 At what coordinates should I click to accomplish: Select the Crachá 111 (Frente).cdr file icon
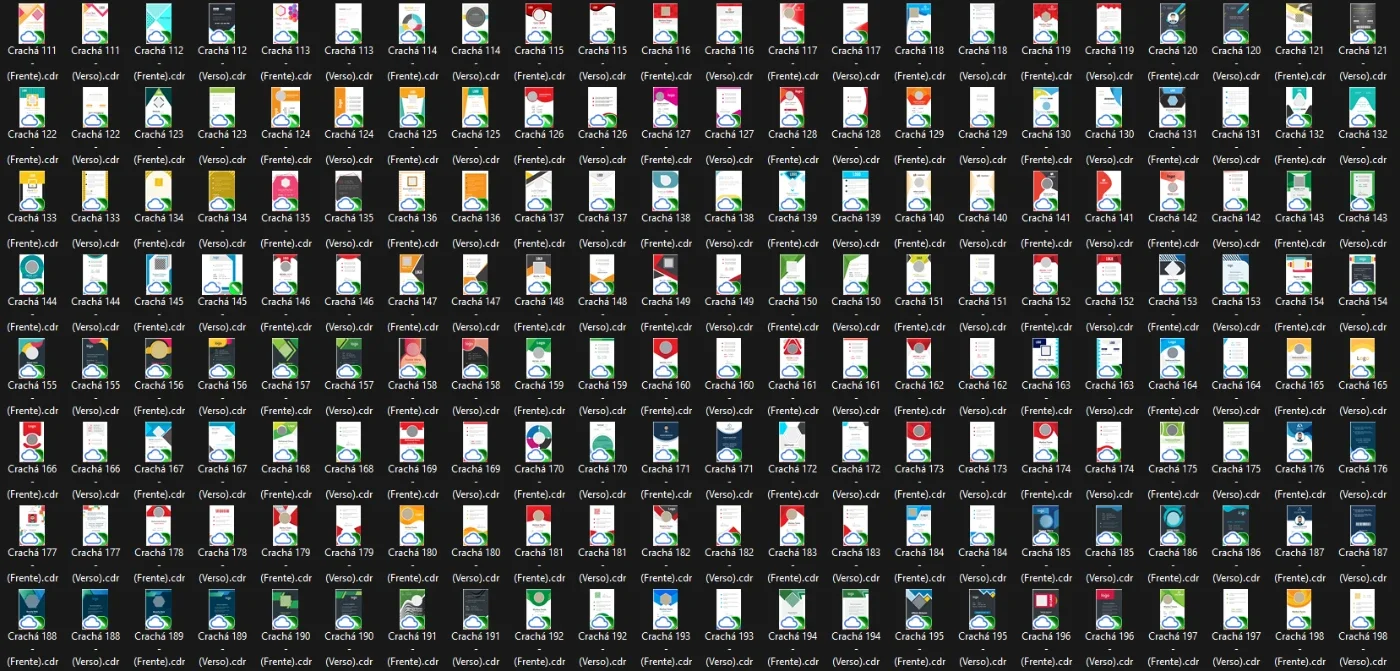[x=32, y=22]
